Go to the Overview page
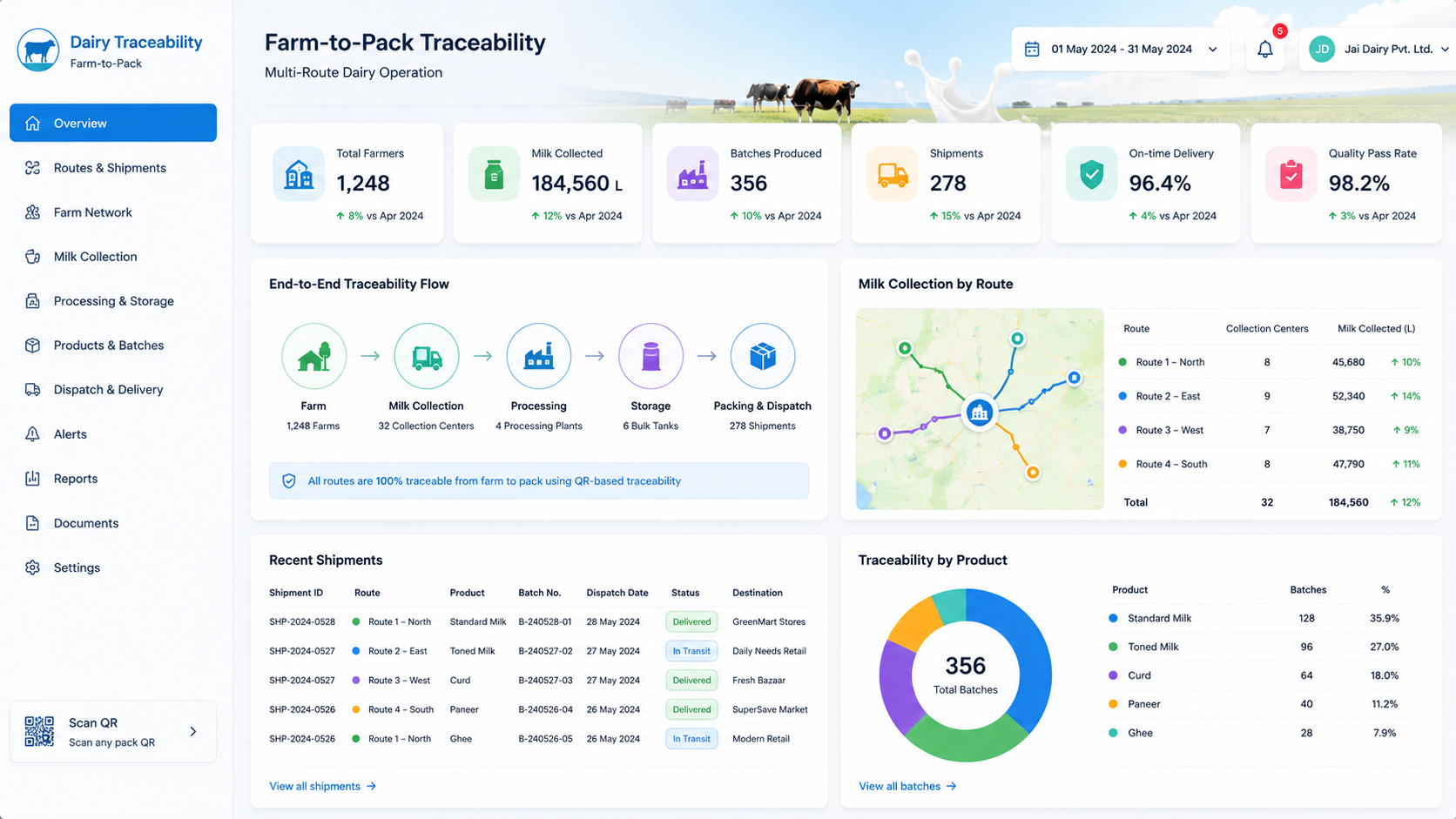 coord(113,123)
